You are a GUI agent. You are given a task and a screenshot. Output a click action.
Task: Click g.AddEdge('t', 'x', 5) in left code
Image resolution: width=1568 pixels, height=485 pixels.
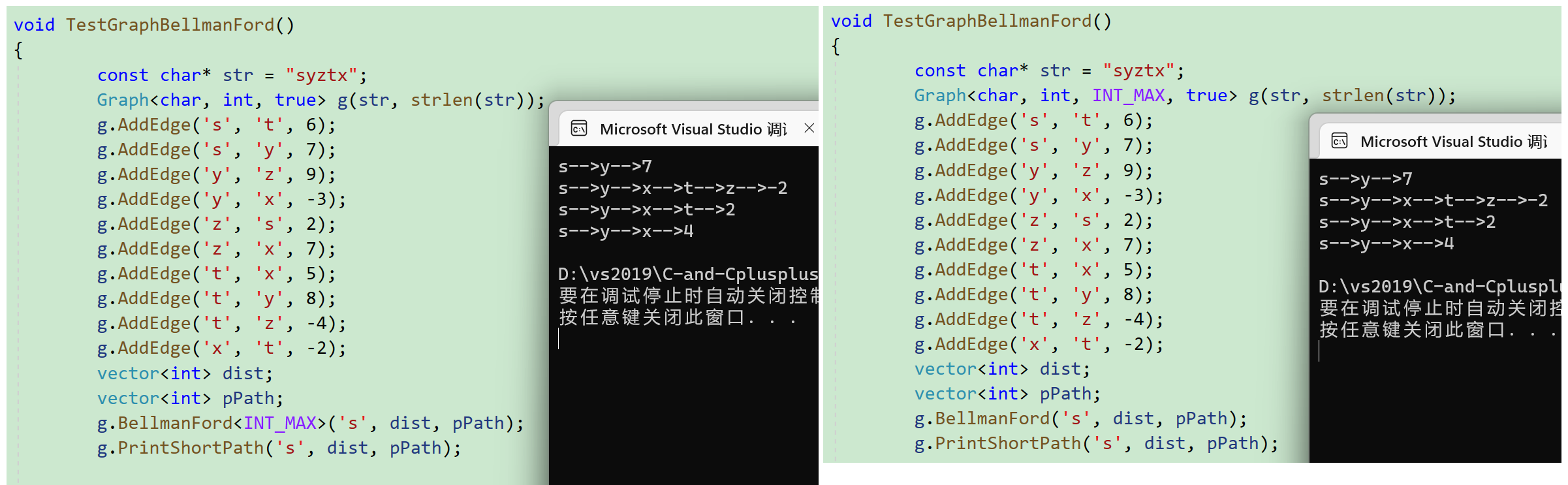click(217, 274)
